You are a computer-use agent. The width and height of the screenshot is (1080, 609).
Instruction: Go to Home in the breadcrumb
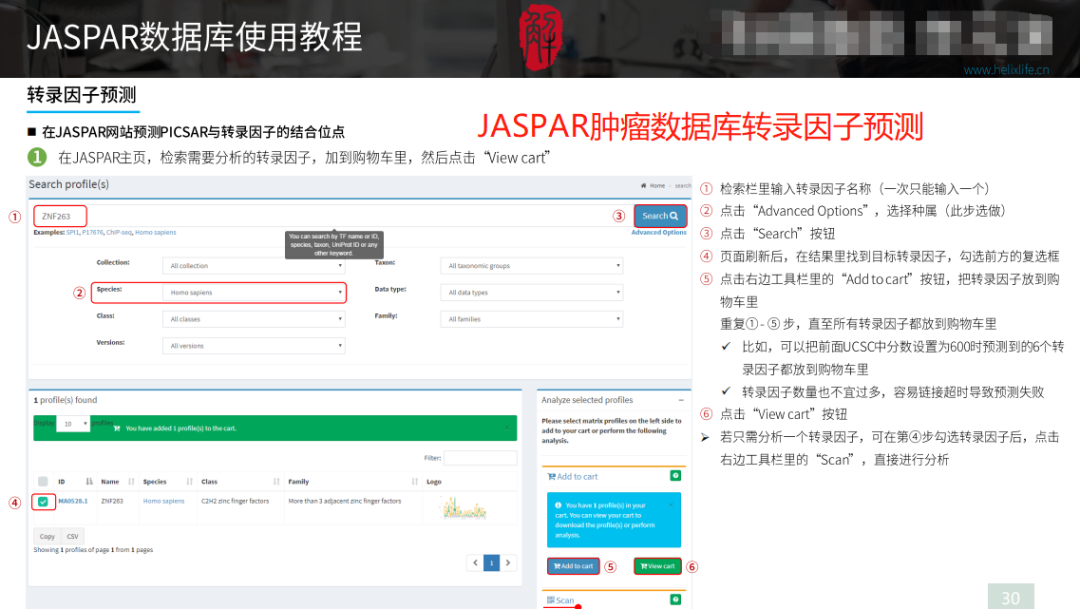point(657,186)
